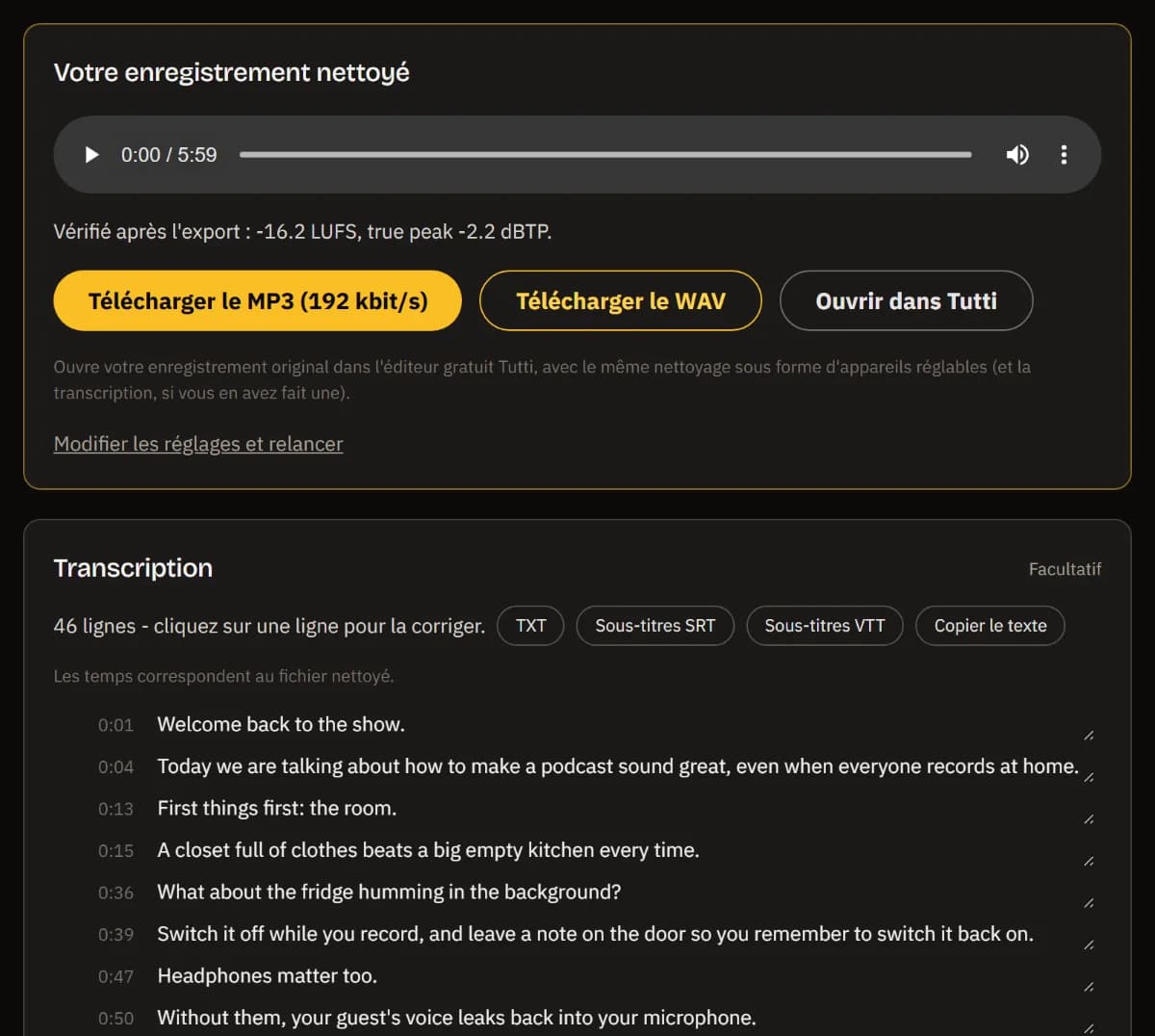Click resize handle of 'Welcome back' line
This screenshot has width=1155, height=1036.
[1089, 736]
